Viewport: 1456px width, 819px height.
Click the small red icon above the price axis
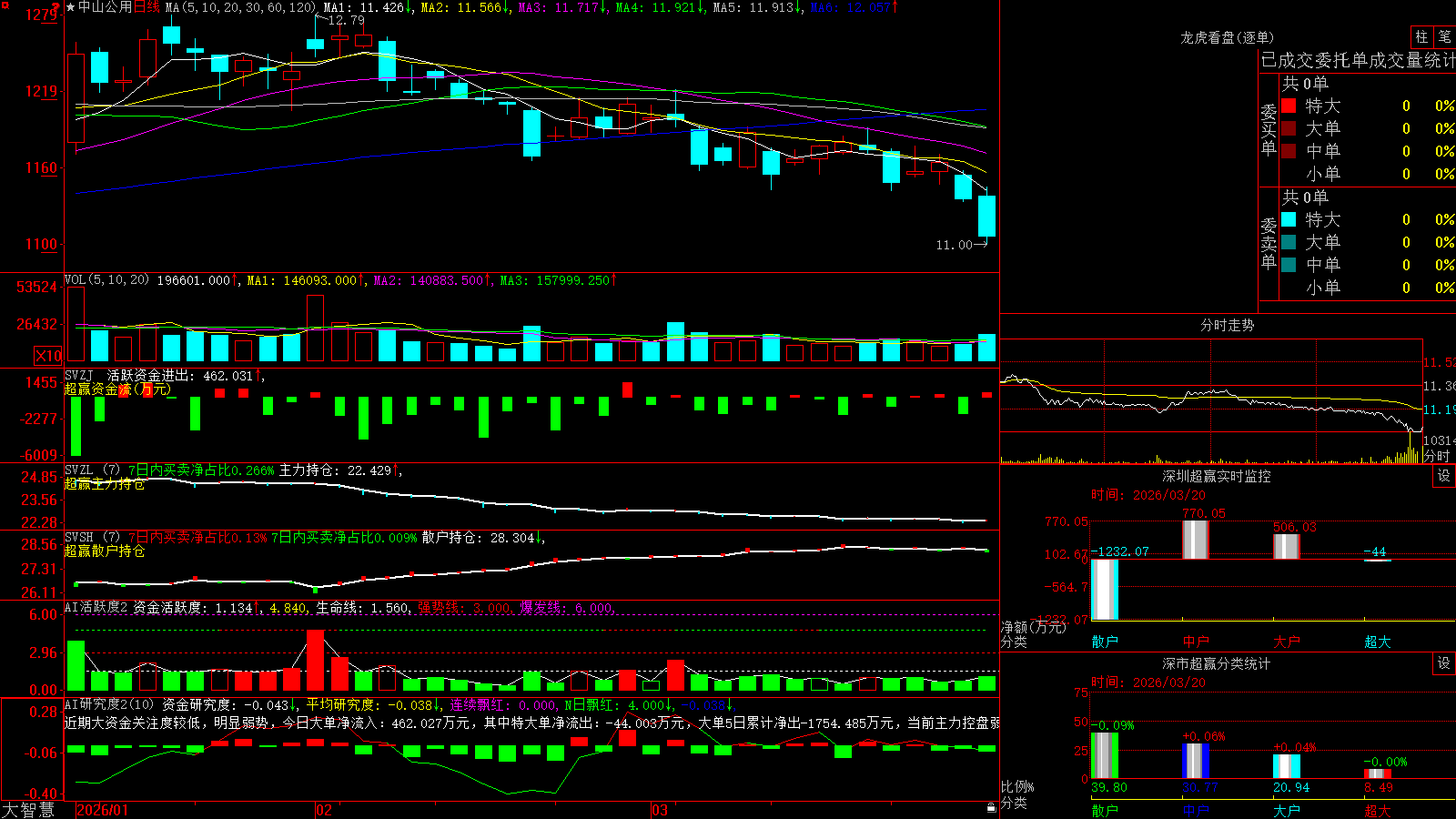pos(56,5)
